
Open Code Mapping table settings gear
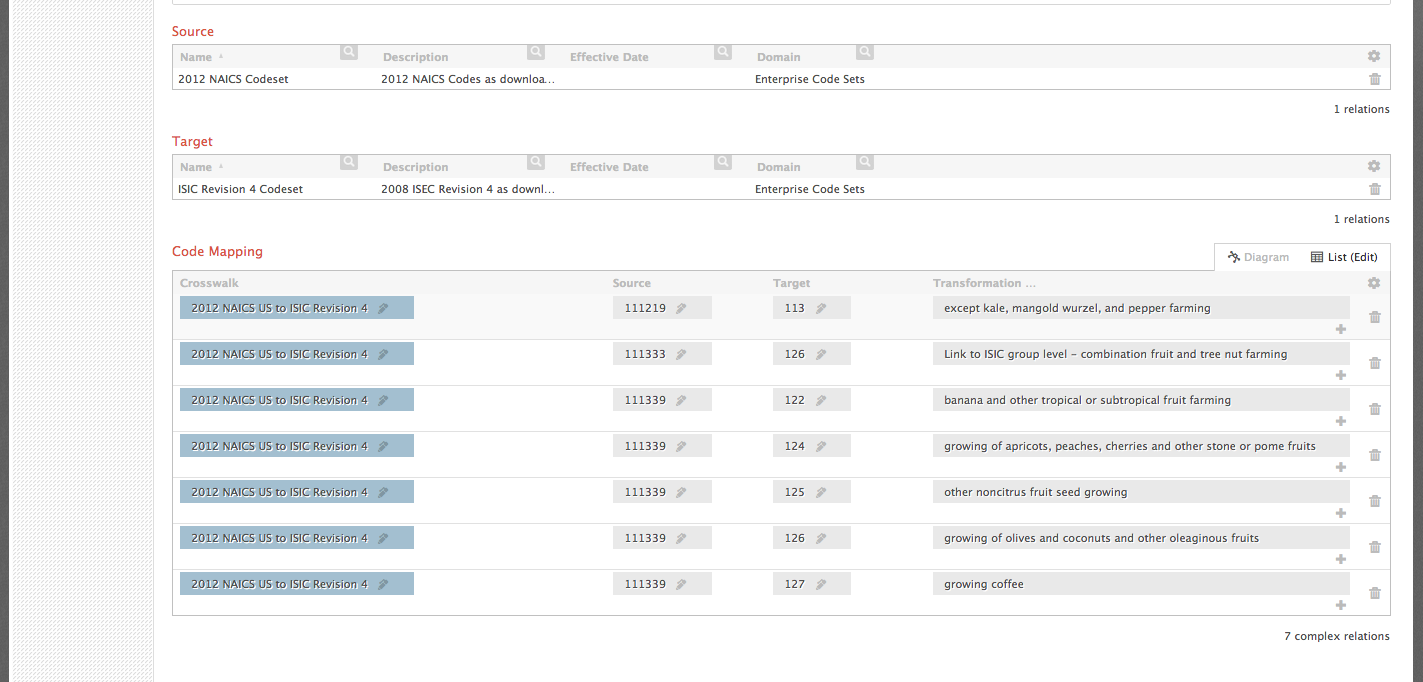1374,283
